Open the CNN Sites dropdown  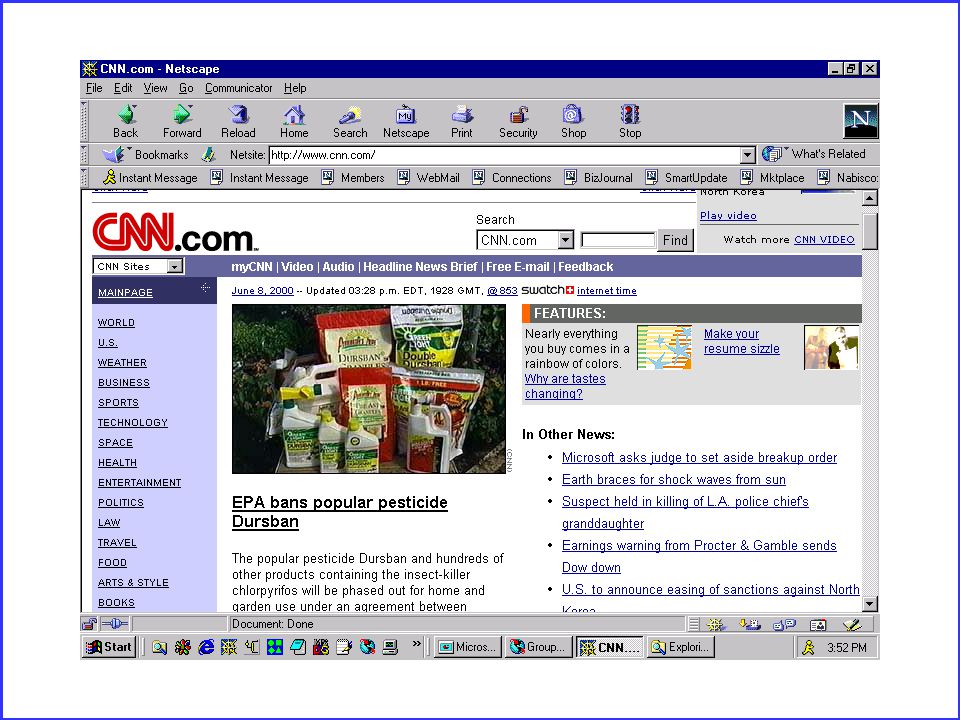coord(174,266)
